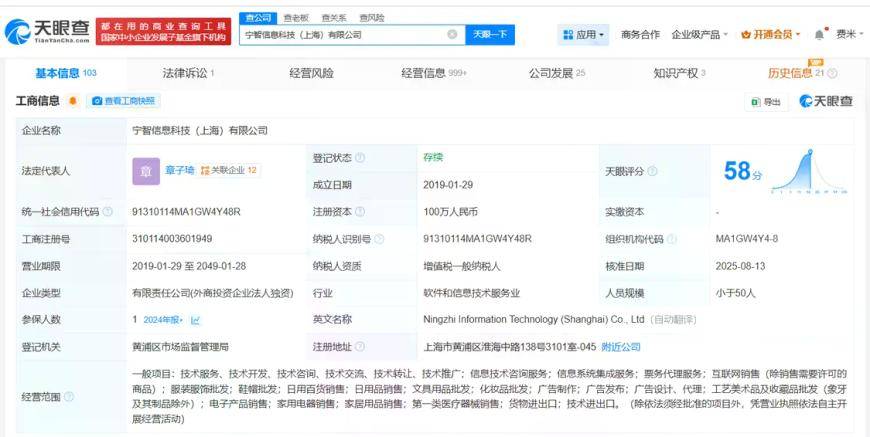Click the 软件和信息技术服务业 industry value
The image size is (870, 437).
[x=472, y=293]
